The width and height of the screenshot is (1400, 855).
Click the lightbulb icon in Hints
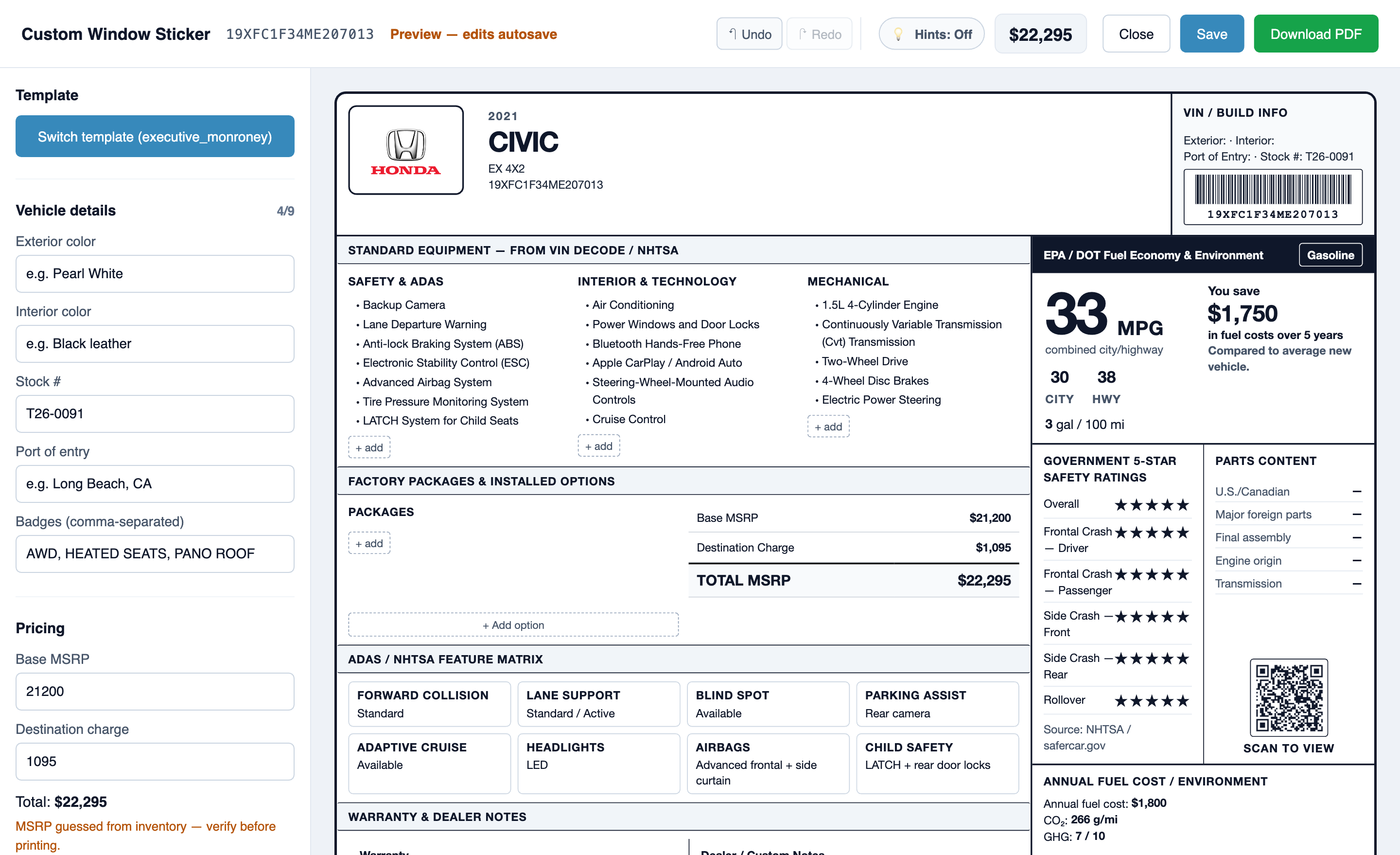pyautogui.click(x=898, y=34)
